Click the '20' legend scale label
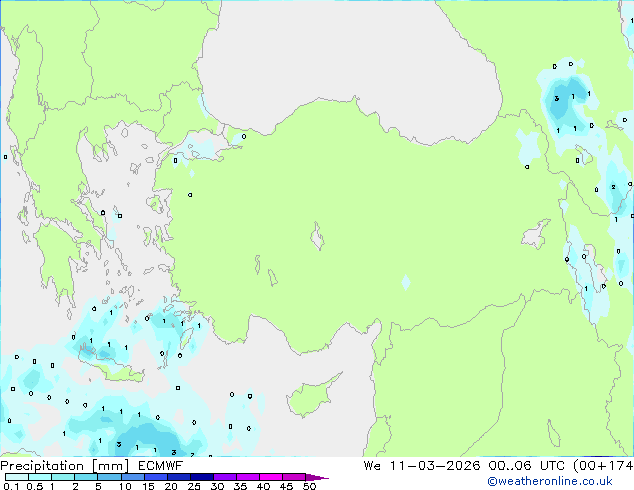 point(171,486)
